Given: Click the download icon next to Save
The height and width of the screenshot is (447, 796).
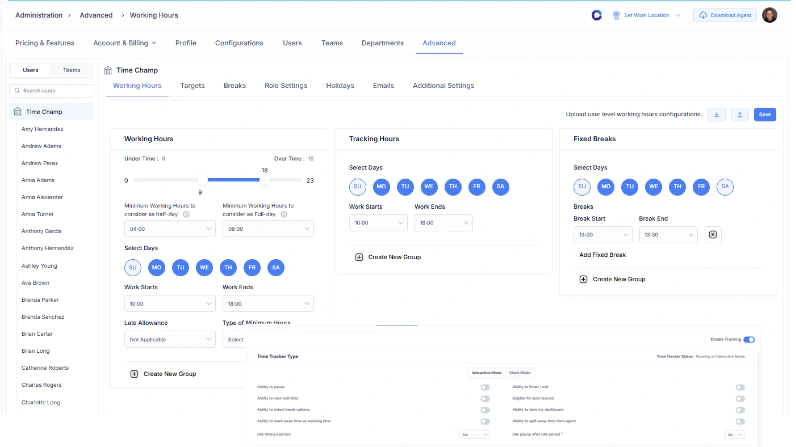Looking at the screenshot, I should [x=716, y=115].
